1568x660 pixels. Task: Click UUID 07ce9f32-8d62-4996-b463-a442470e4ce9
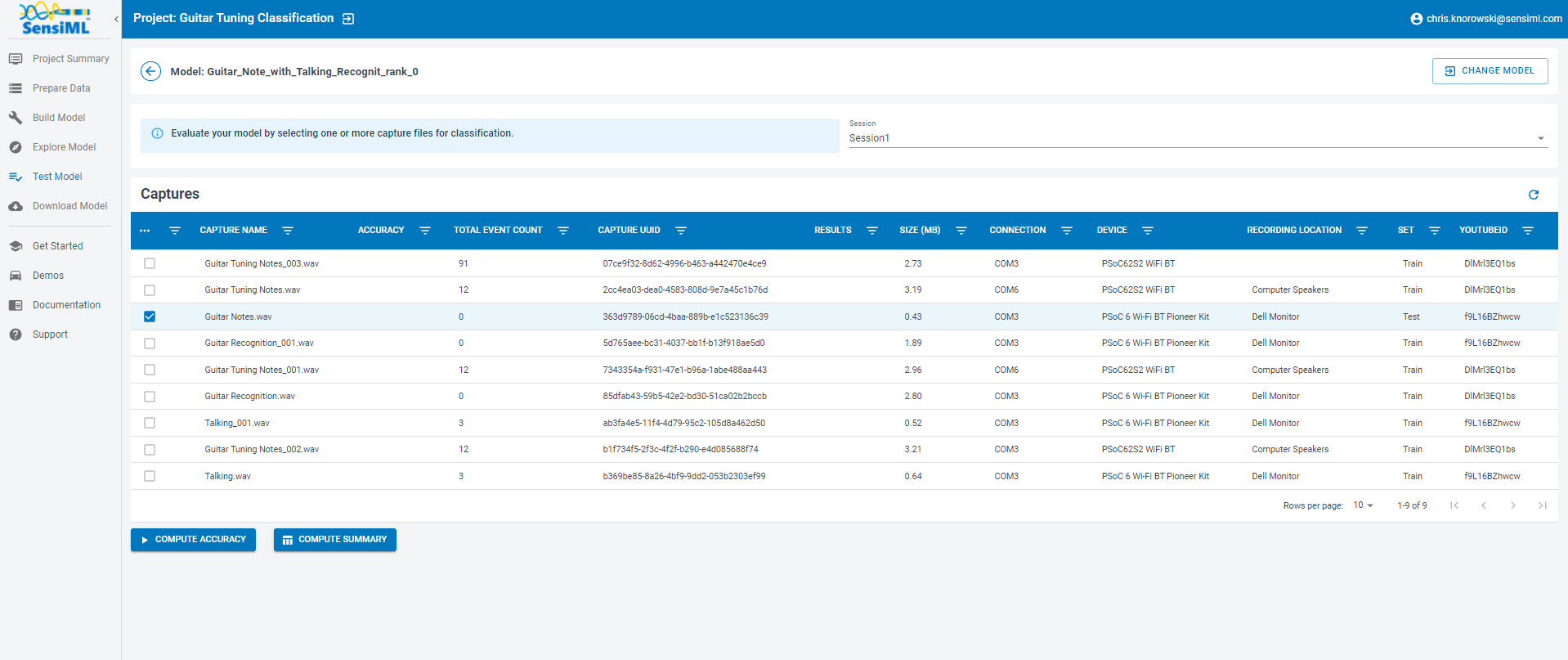click(x=684, y=263)
